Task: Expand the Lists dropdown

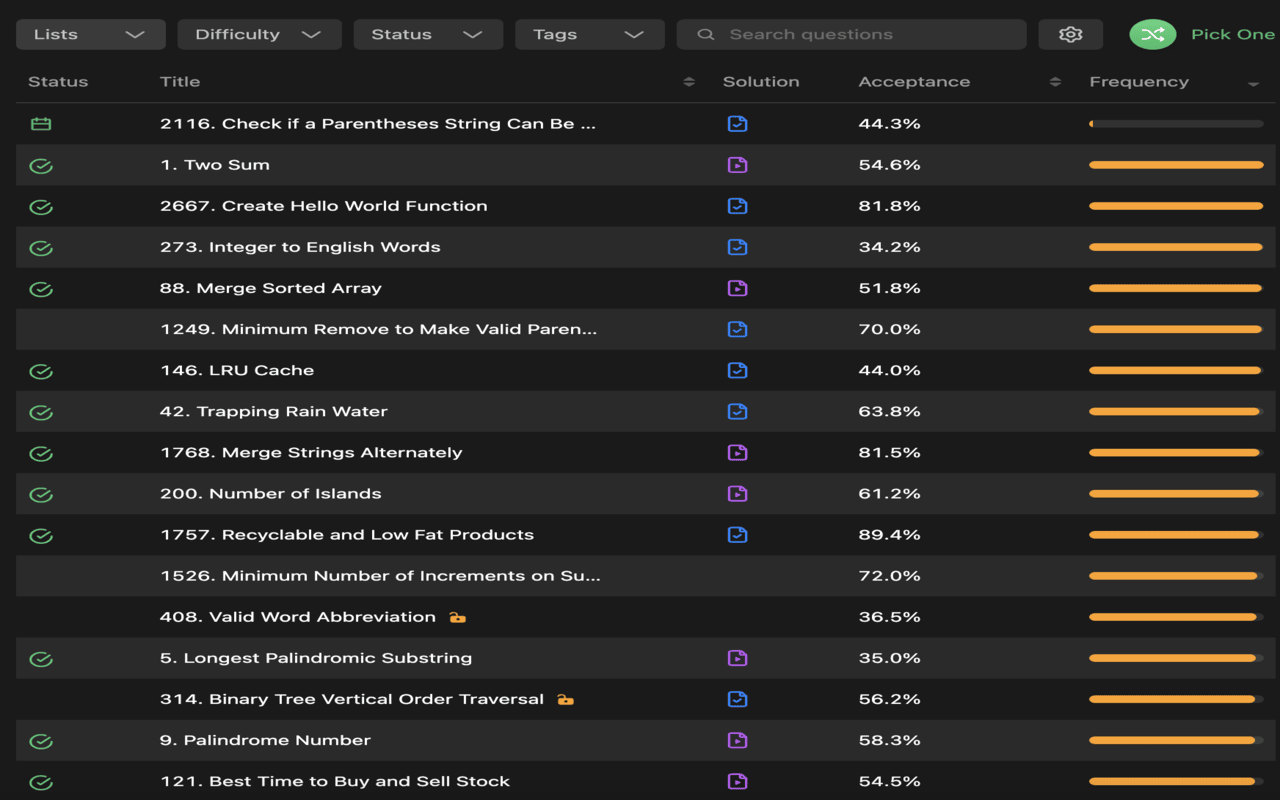Action: (x=89, y=34)
